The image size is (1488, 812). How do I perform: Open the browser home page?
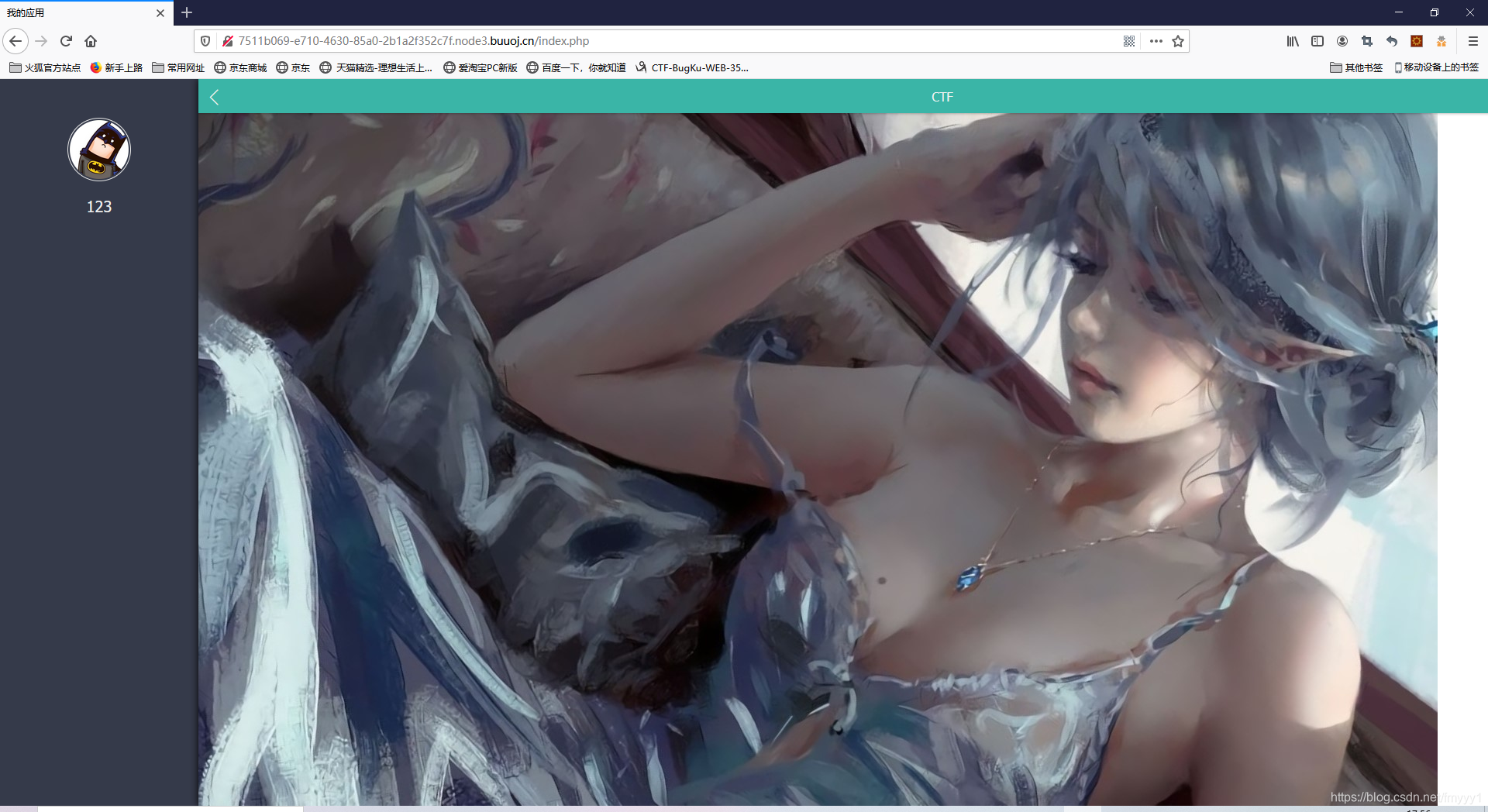click(x=91, y=41)
